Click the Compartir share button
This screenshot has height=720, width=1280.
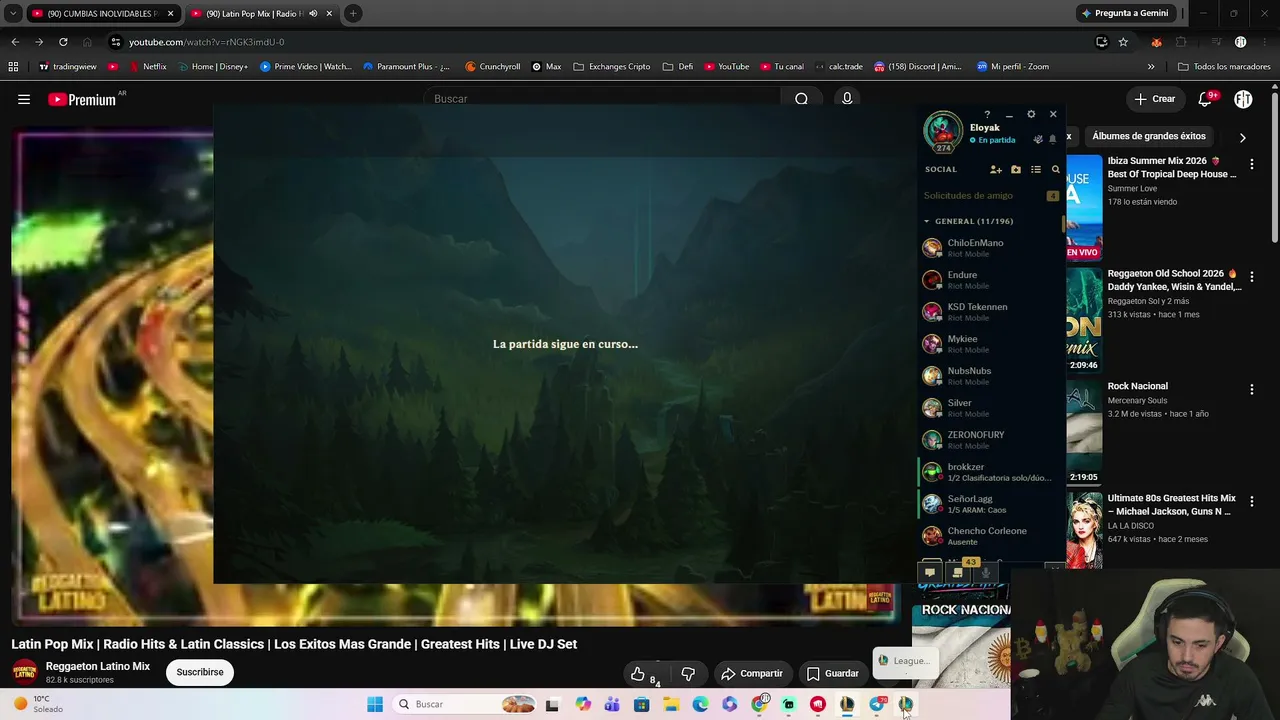751,674
